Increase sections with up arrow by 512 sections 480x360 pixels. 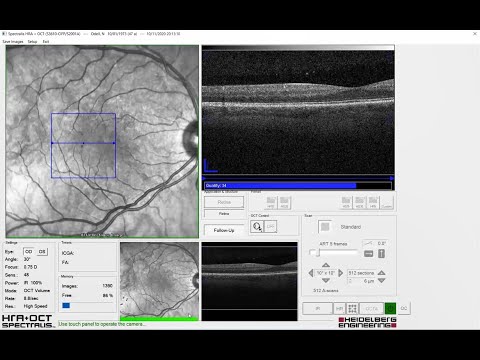pos(382,273)
